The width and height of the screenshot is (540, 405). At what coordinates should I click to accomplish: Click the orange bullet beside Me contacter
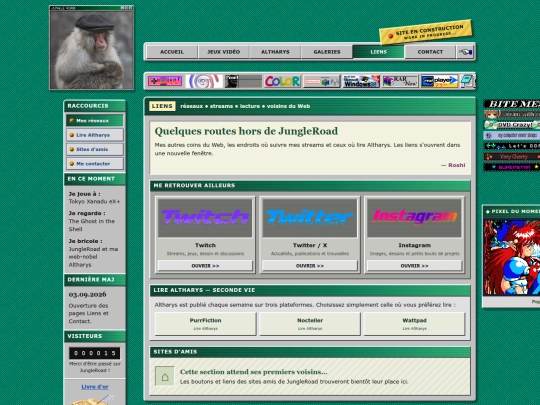(x=72, y=164)
